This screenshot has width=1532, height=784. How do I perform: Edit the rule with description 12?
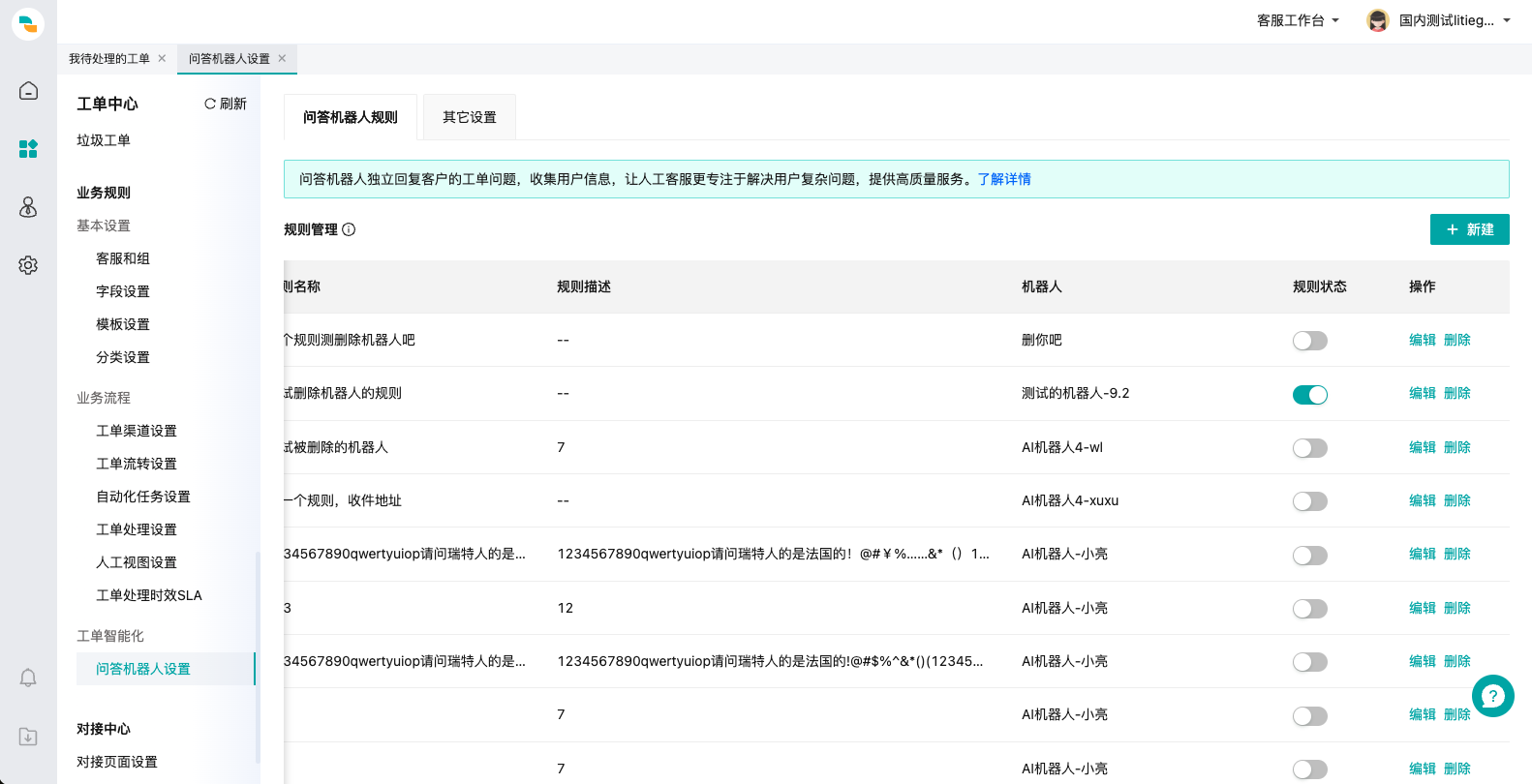point(1423,608)
